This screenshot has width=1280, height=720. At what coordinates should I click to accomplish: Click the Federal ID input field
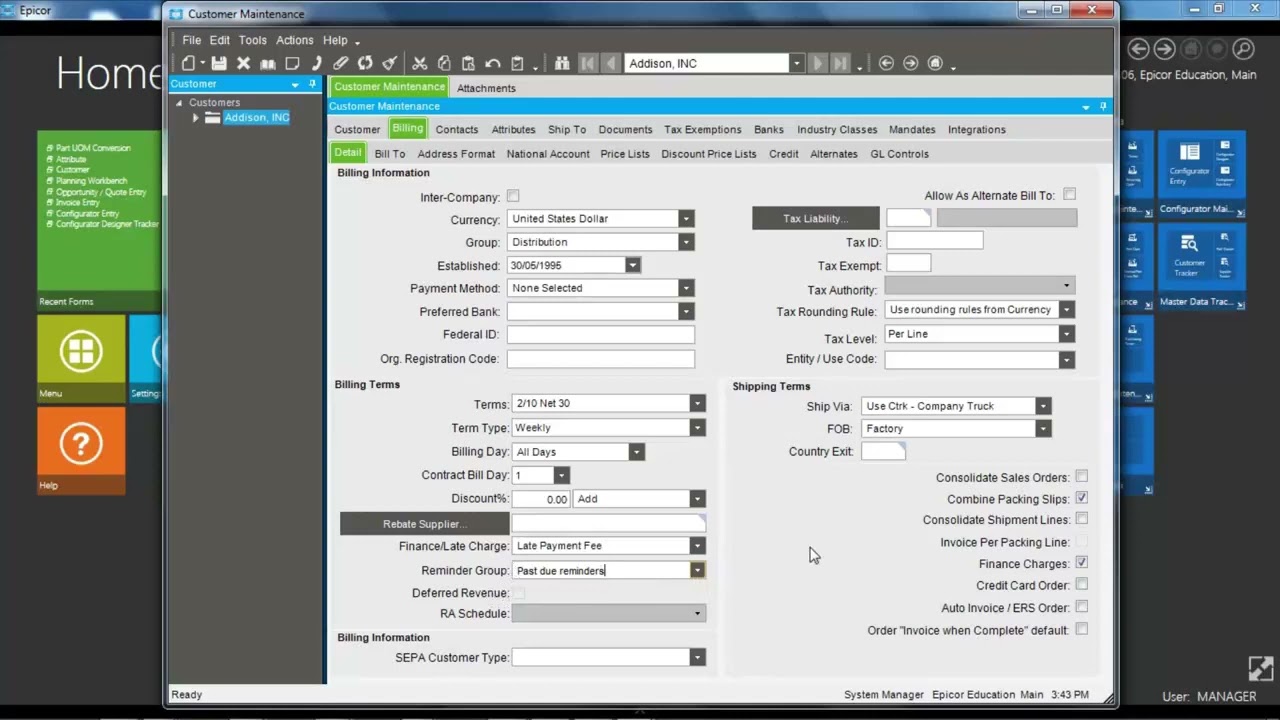click(600, 334)
